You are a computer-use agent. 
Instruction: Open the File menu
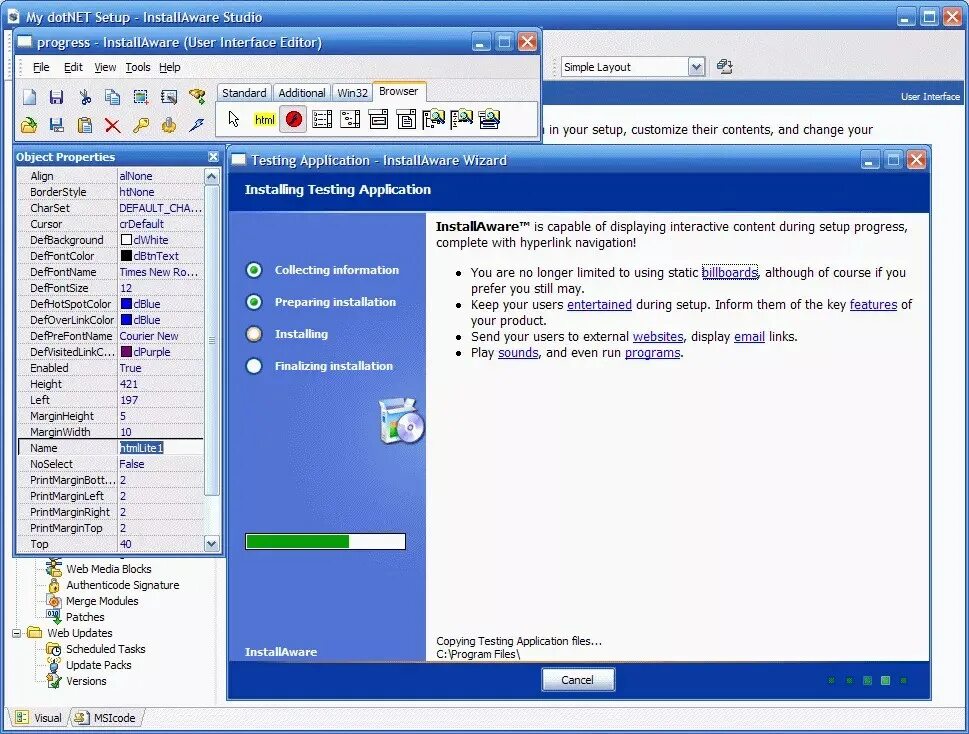pos(41,67)
